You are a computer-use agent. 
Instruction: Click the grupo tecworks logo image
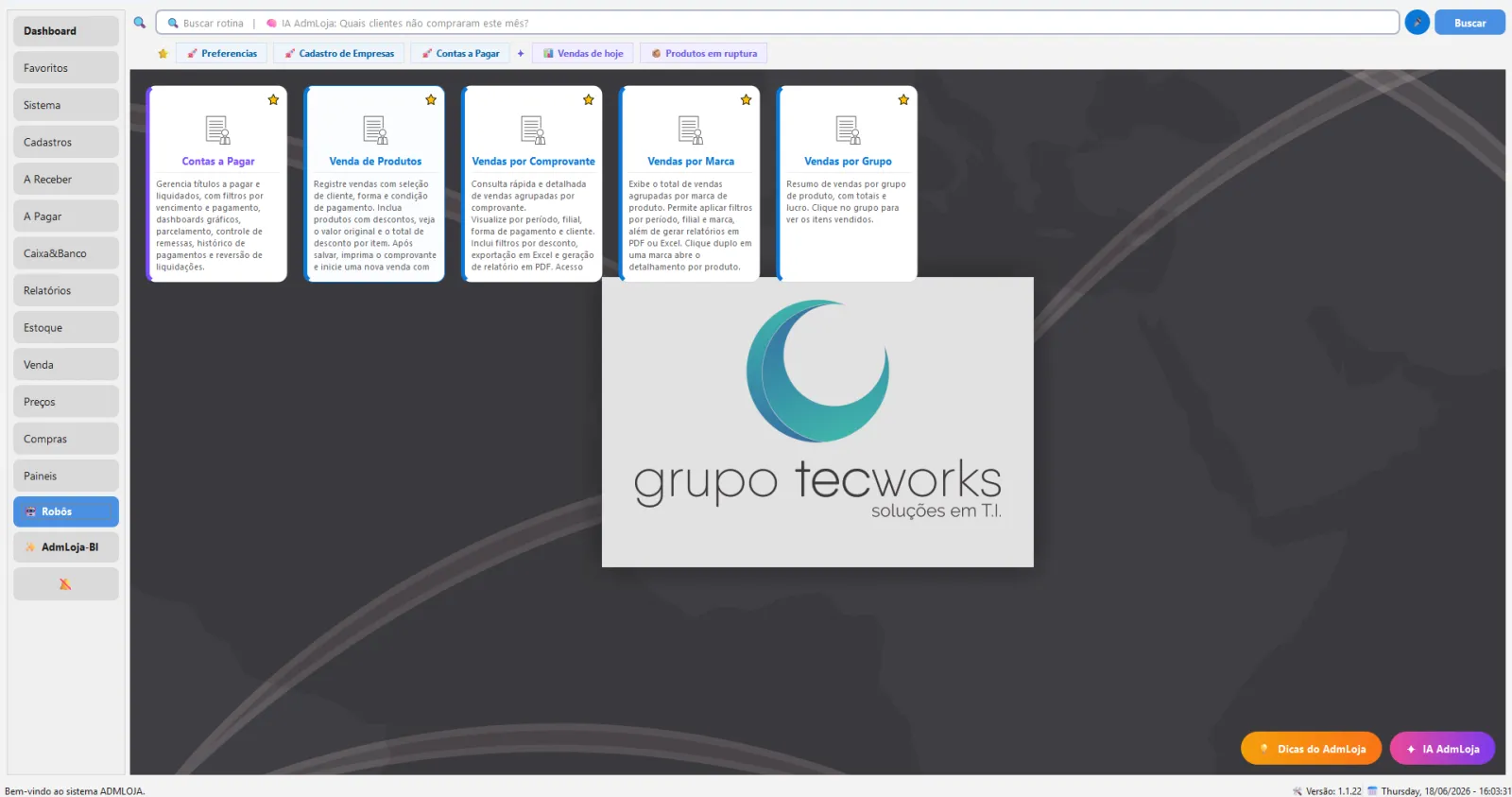tap(817, 423)
